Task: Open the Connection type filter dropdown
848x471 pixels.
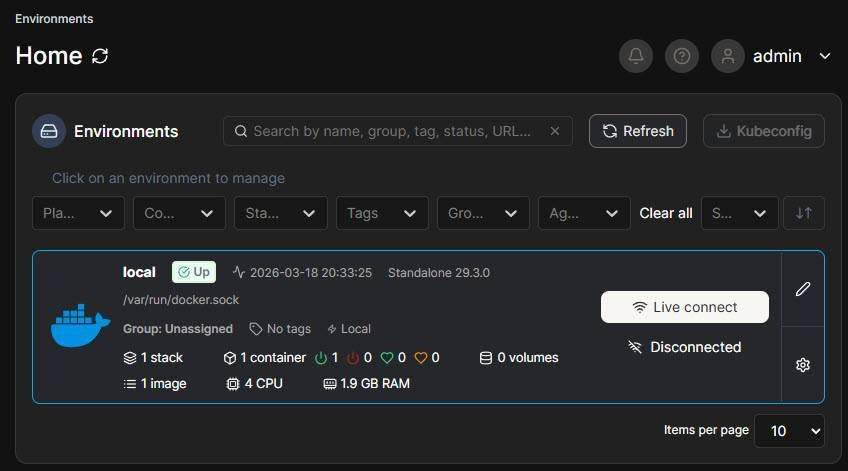Action: 180,213
